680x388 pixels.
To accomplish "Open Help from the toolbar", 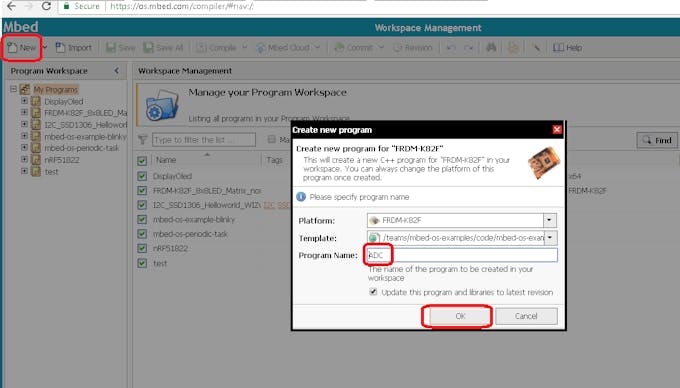I will pyautogui.click(x=568, y=48).
